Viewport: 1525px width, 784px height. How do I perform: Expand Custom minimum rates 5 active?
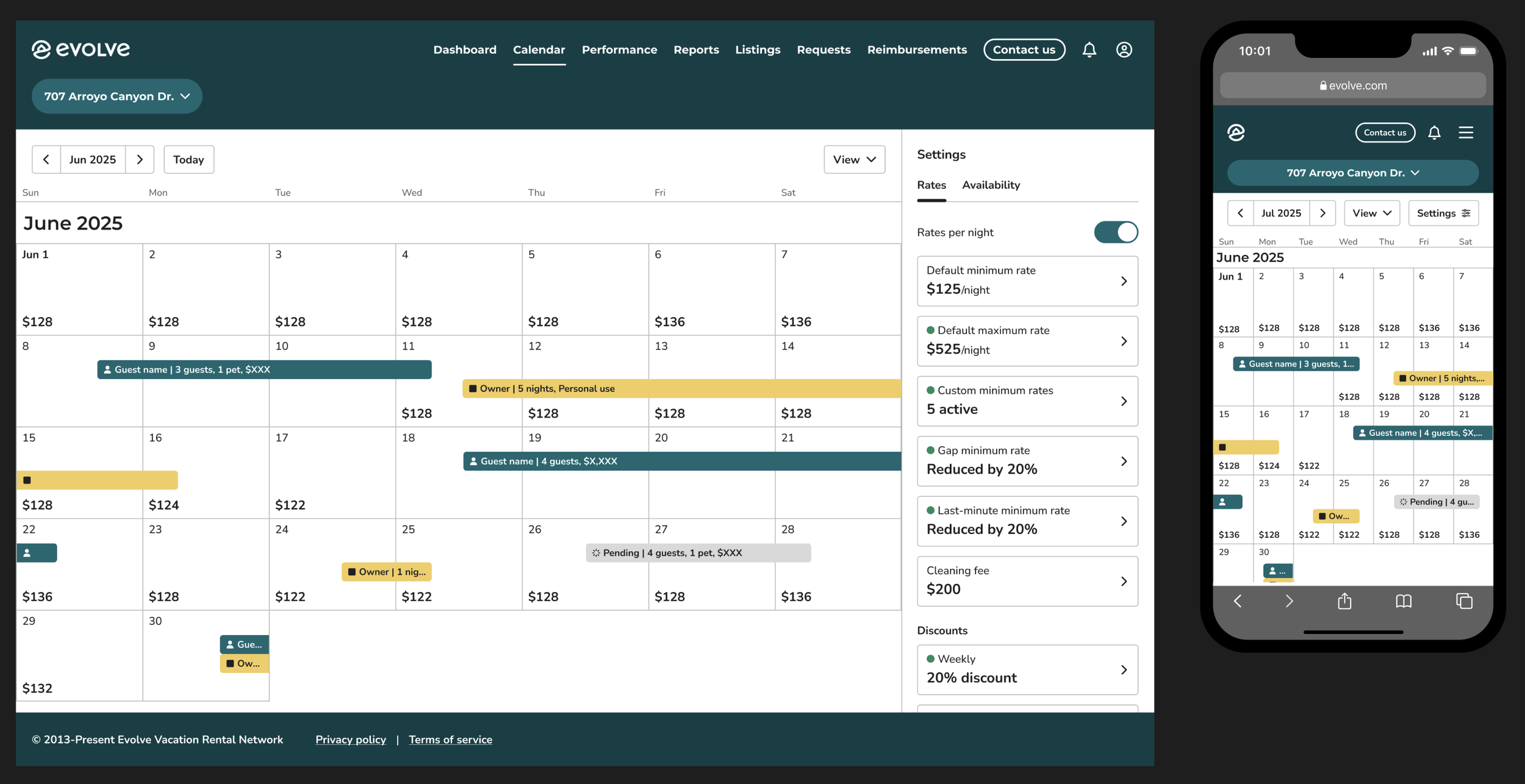click(x=1027, y=401)
